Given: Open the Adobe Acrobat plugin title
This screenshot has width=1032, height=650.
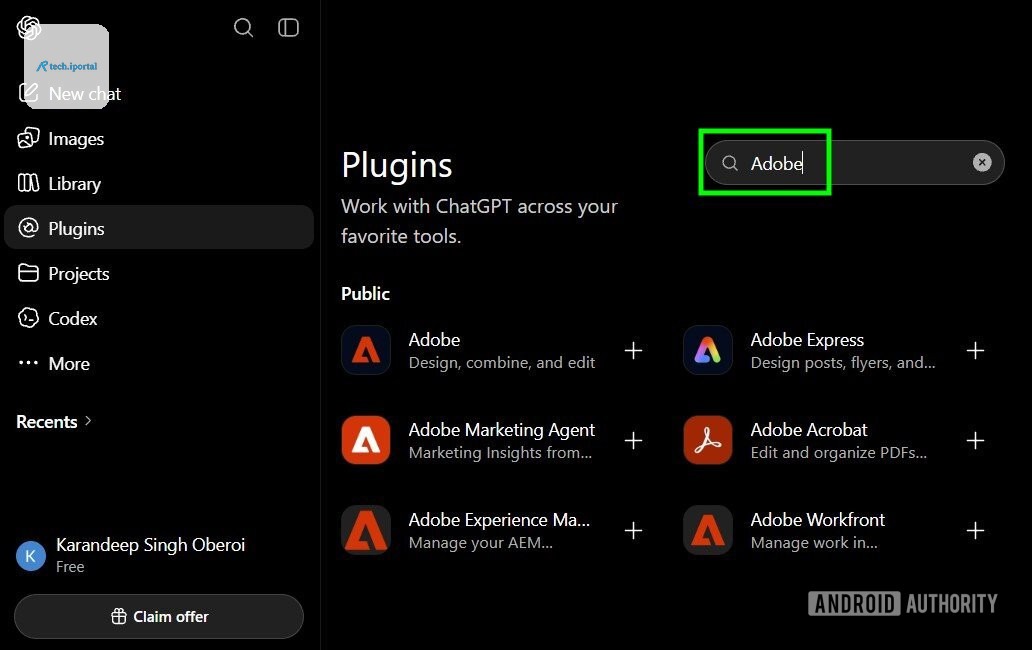Looking at the screenshot, I should [809, 430].
